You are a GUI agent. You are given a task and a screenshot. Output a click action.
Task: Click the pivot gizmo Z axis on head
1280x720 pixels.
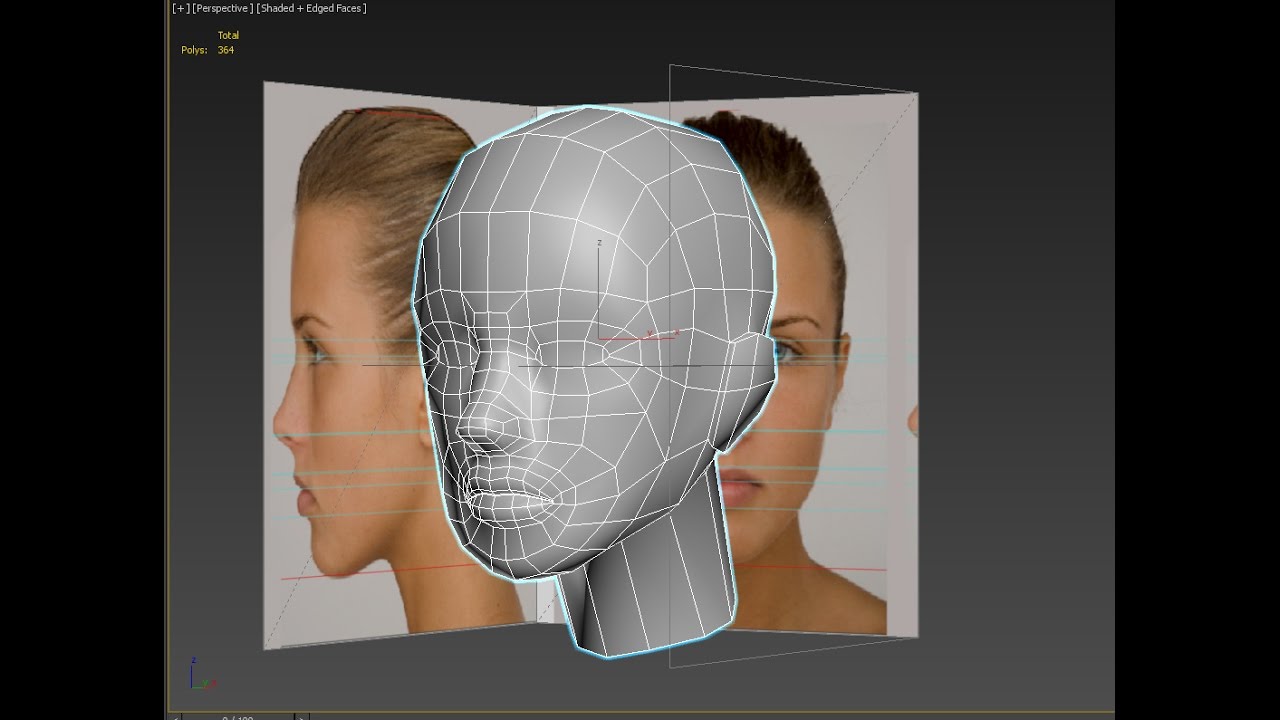599,290
